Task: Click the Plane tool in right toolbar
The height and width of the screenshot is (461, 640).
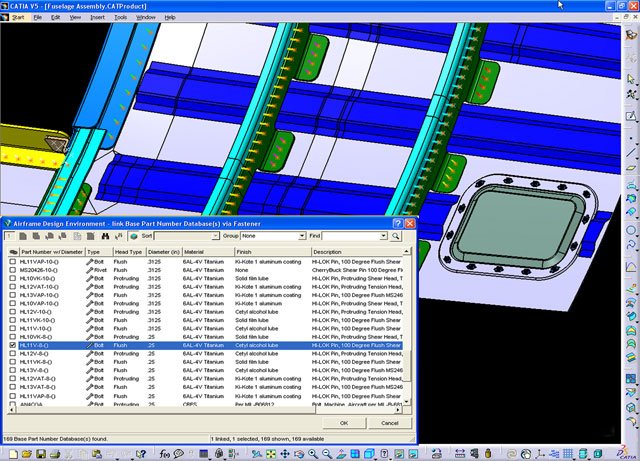Action: pos(631,167)
